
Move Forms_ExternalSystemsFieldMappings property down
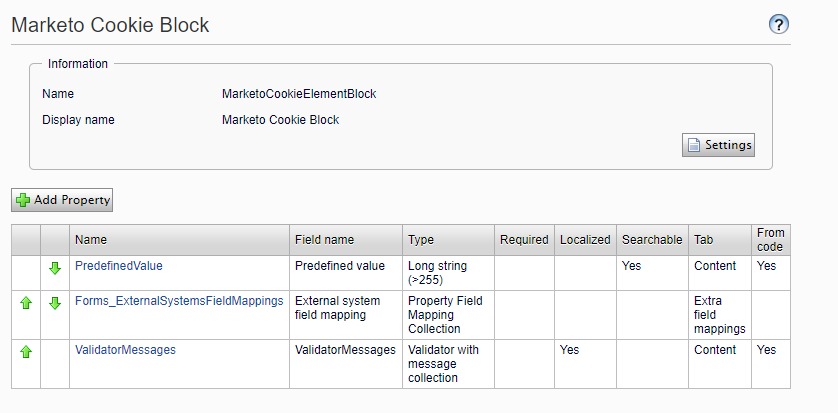pyautogui.click(x=55, y=302)
